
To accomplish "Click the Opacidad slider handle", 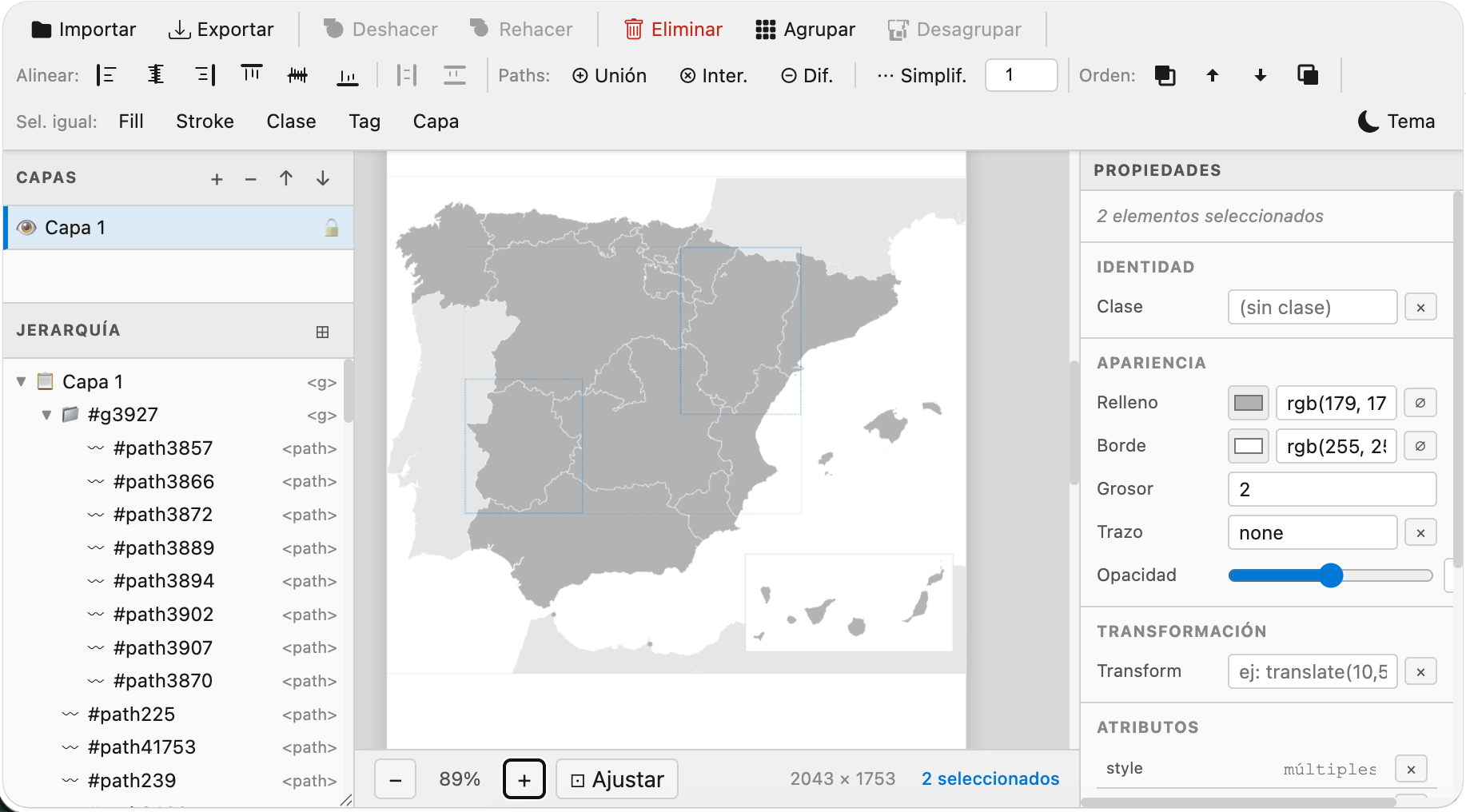I will (1331, 575).
